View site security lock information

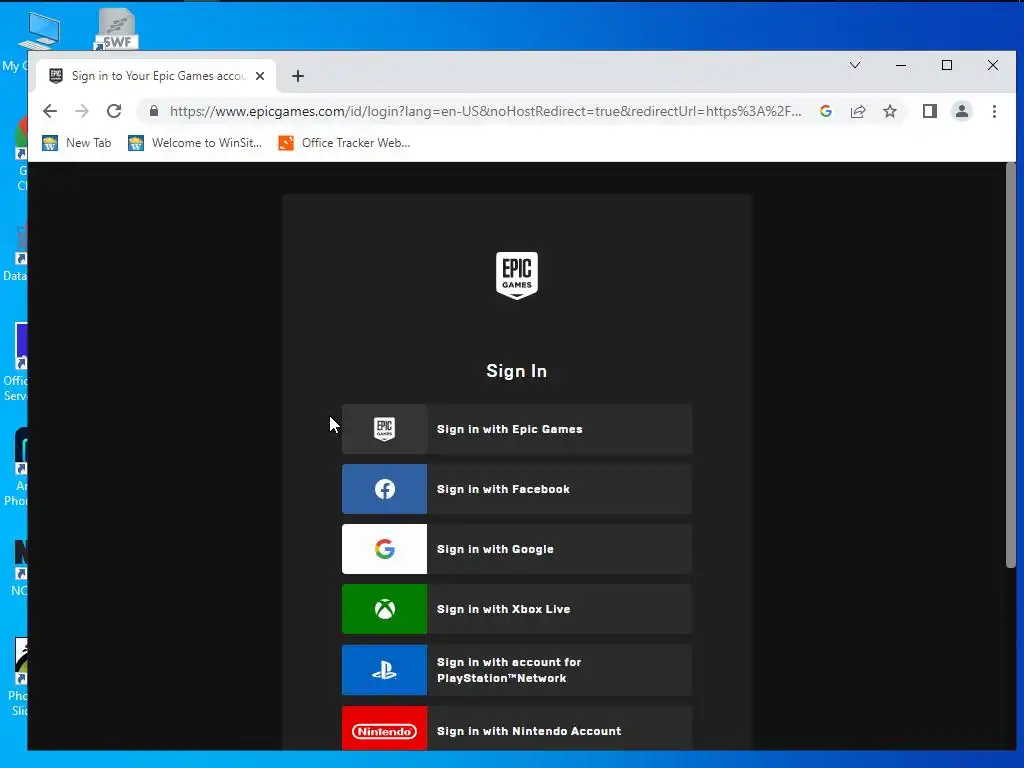coord(153,111)
